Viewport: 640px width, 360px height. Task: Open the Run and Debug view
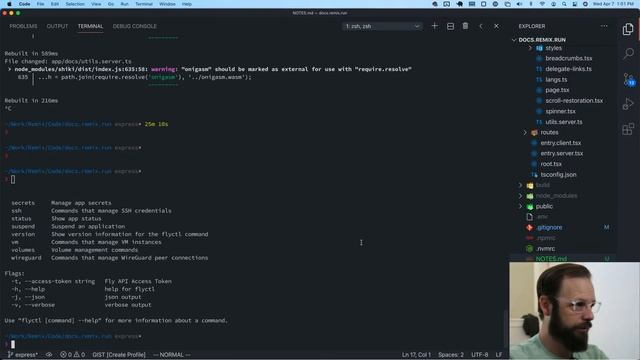628,104
